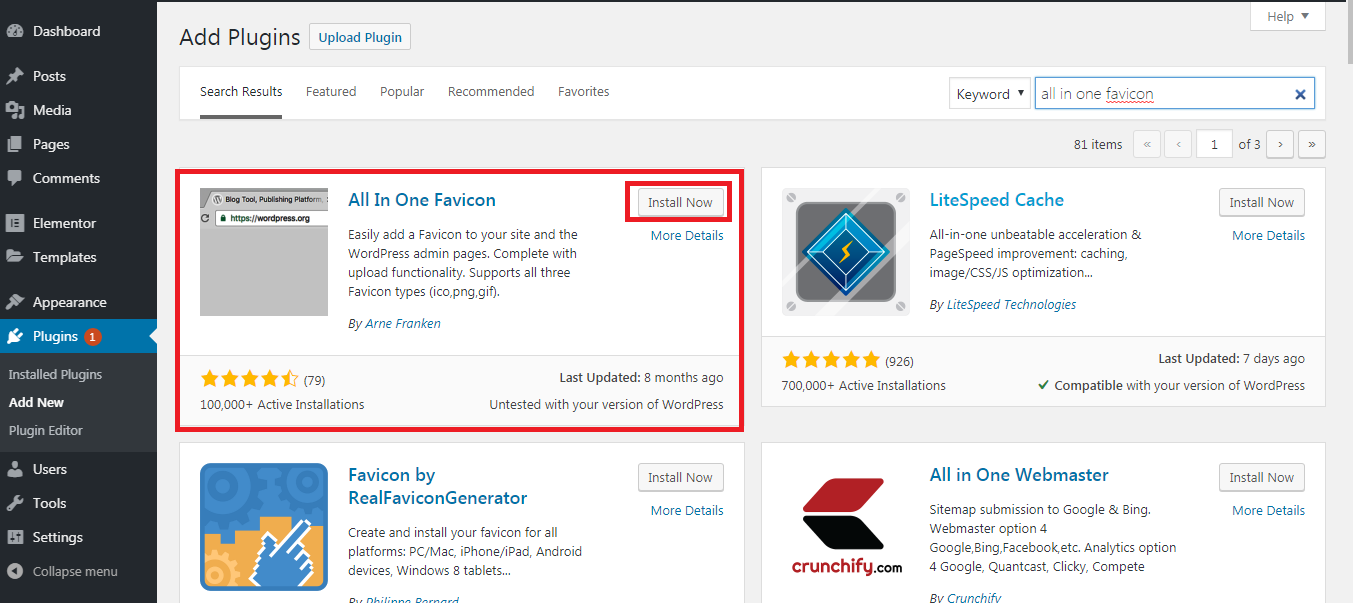The height and width of the screenshot is (603, 1353).
Task: Open Installed Plugins submenu item
Action: click(55, 374)
